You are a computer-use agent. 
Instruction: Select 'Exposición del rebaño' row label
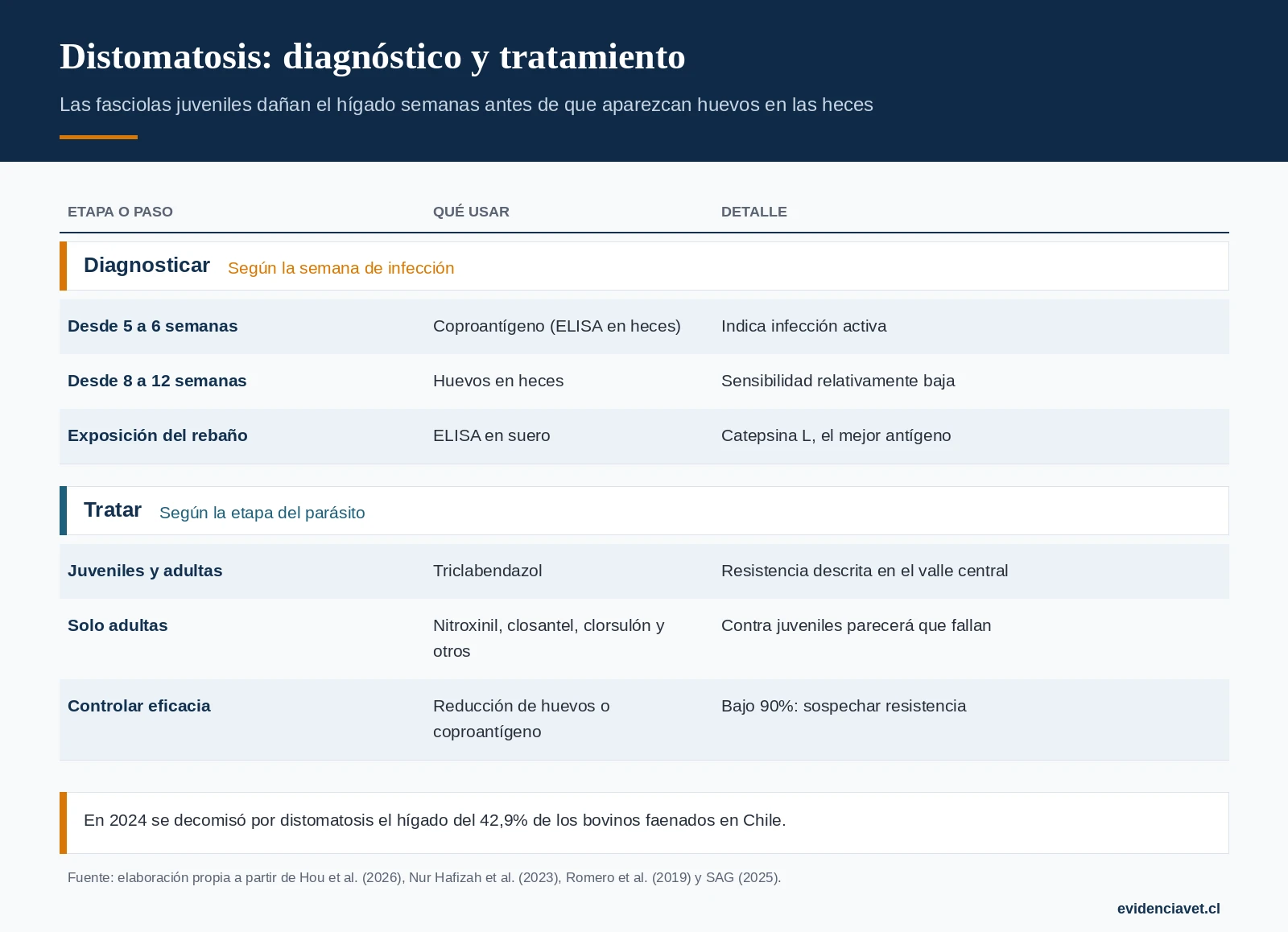[157, 435]
